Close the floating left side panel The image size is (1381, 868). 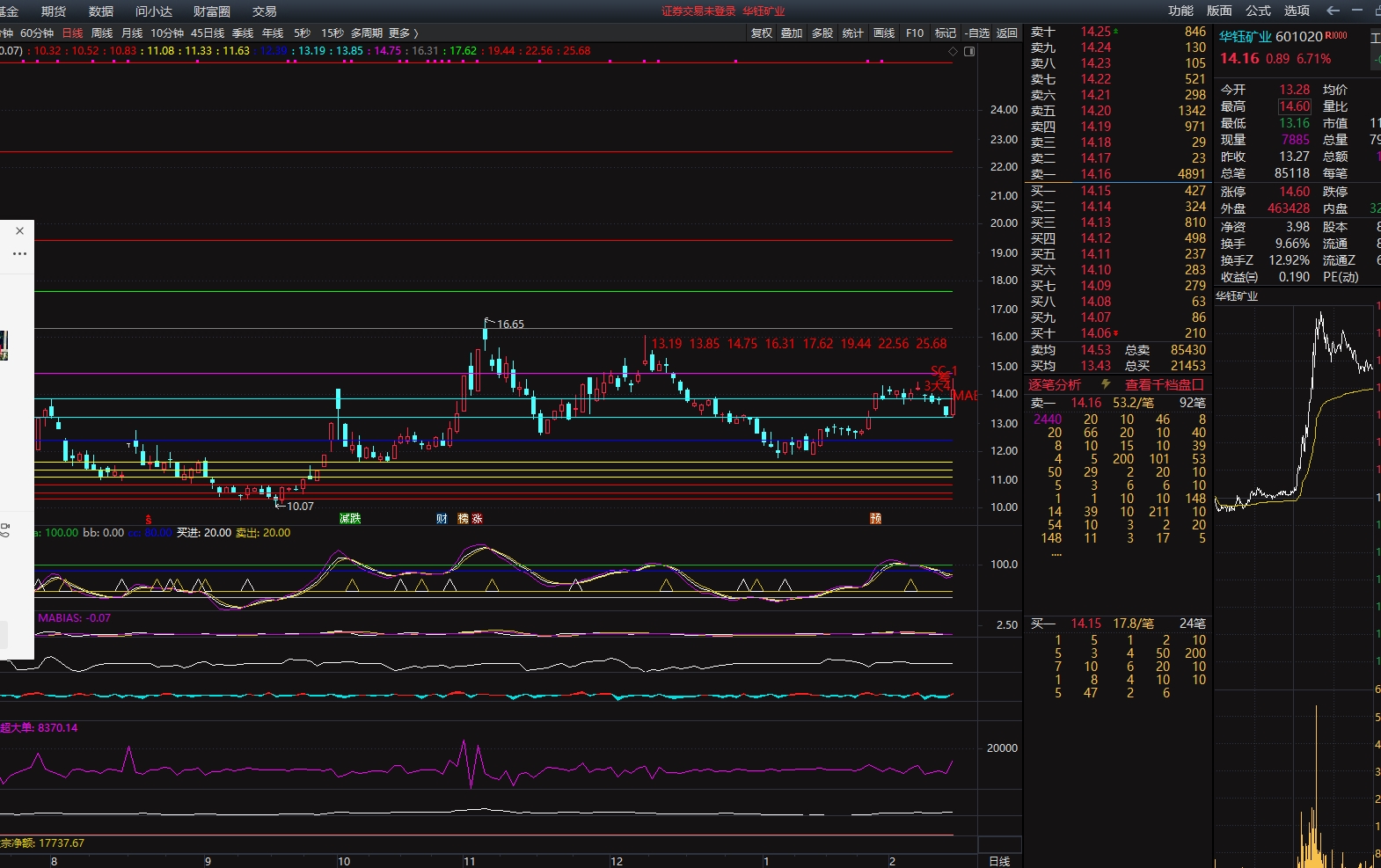click(19, 230)
